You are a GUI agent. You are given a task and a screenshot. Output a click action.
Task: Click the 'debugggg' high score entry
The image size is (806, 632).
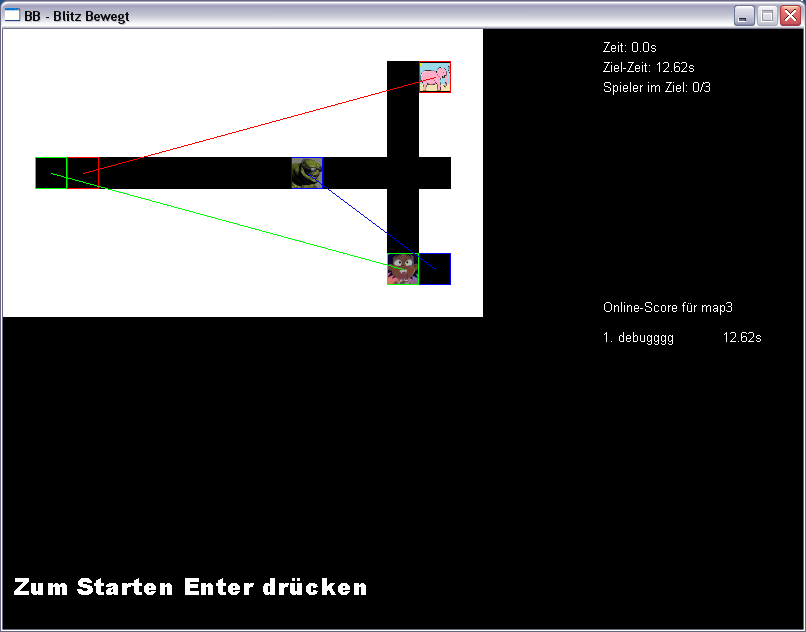(639, 338)
